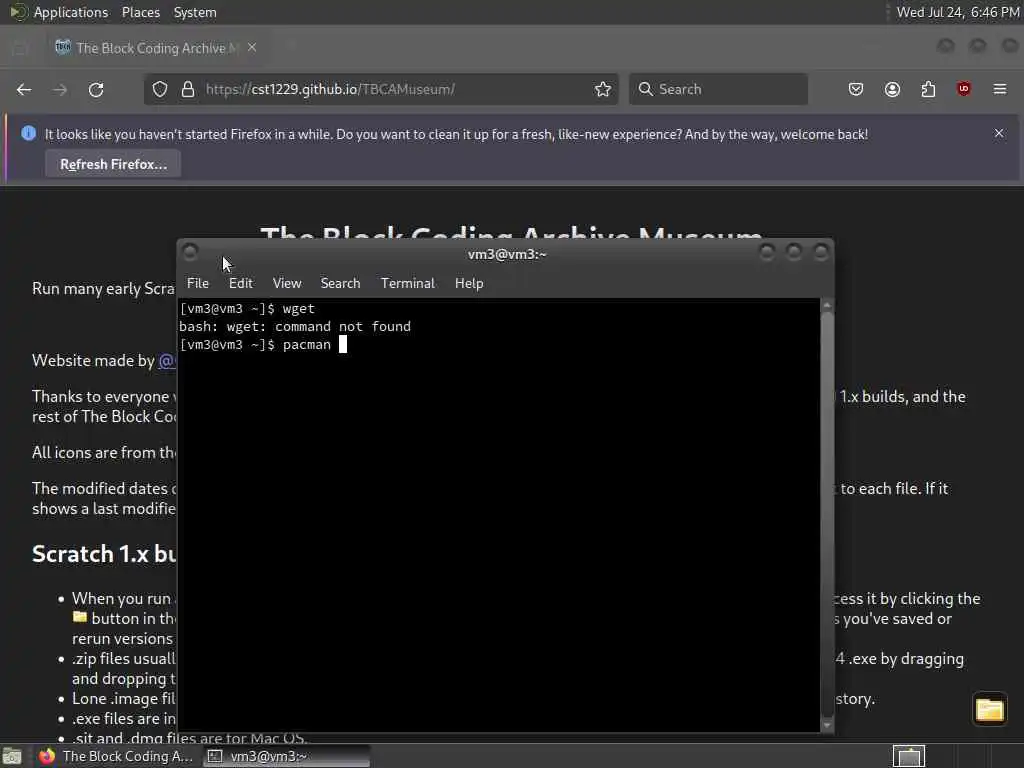
Task: Open the Applications panel menu
Action: pyautogui.click(x=71, y=12)
